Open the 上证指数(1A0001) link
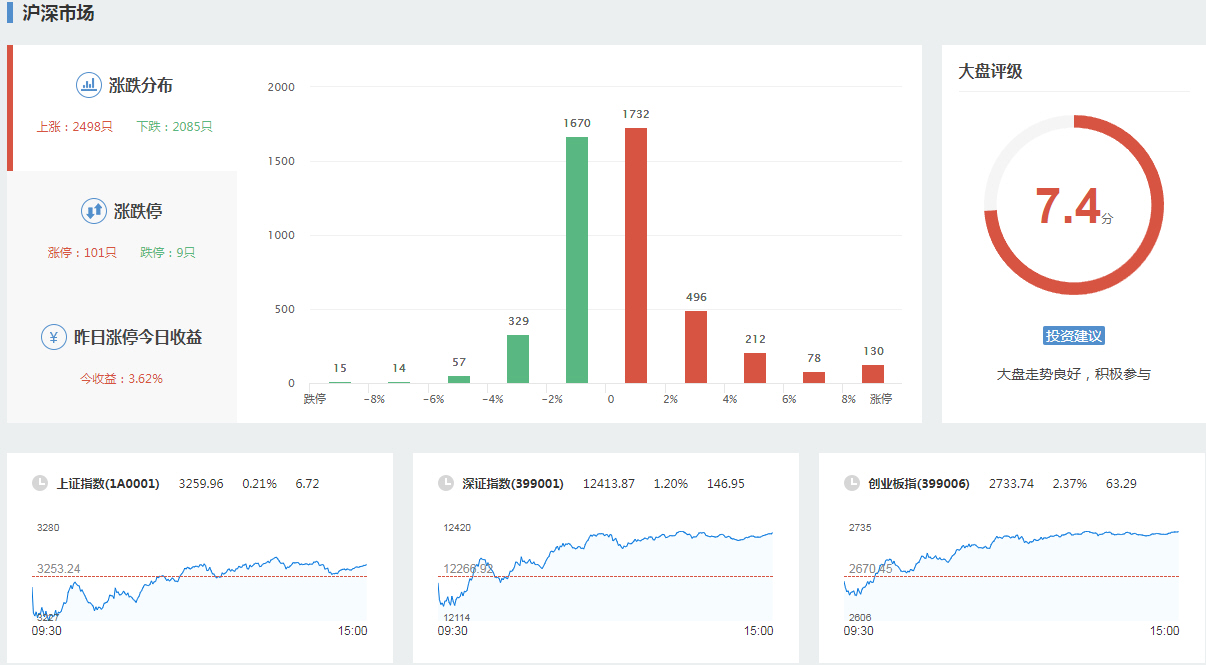This screenshot has height=665, width=1206. (x=108, y=484)
